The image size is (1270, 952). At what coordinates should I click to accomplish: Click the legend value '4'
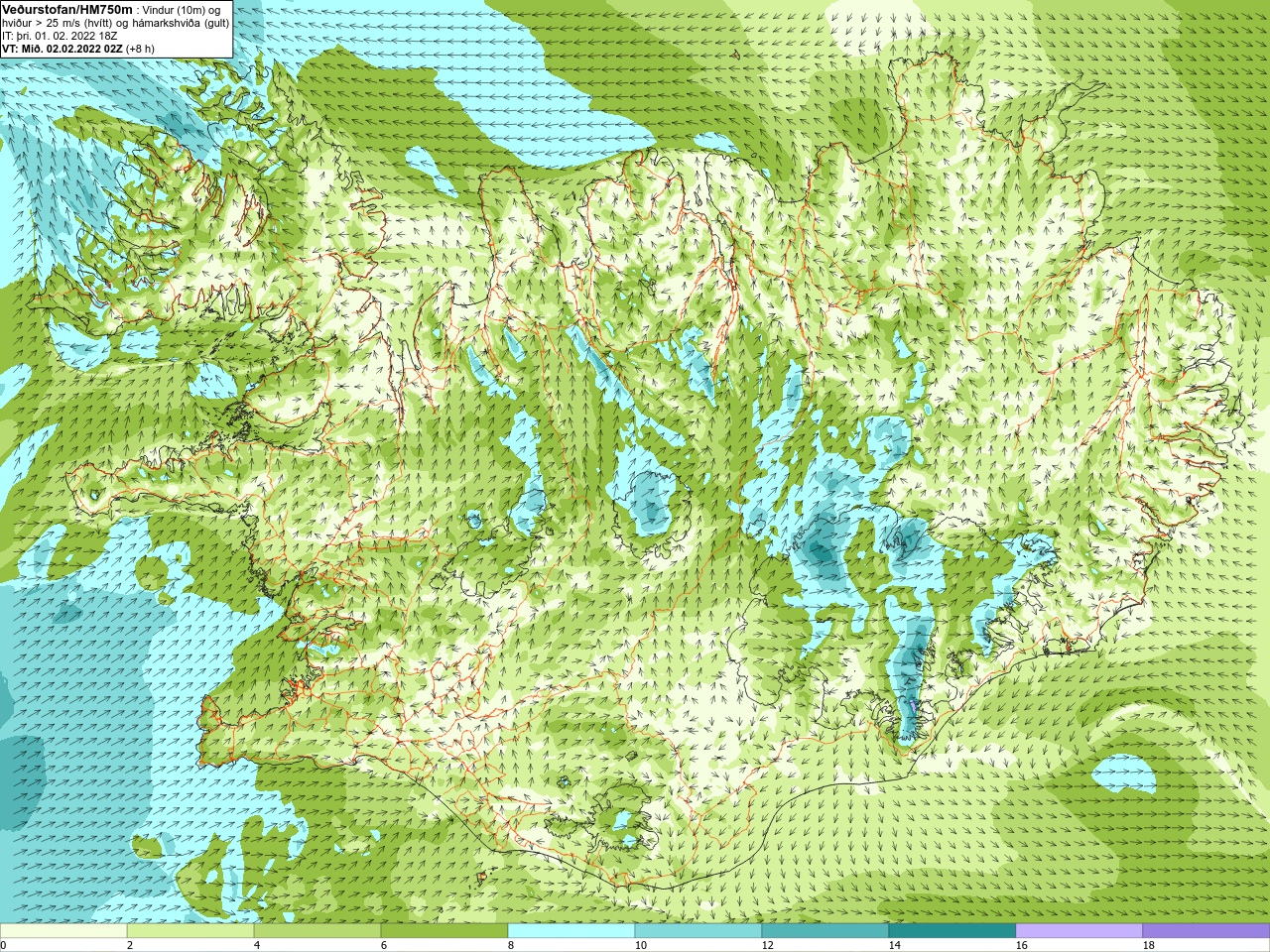(x=257, y=945)
